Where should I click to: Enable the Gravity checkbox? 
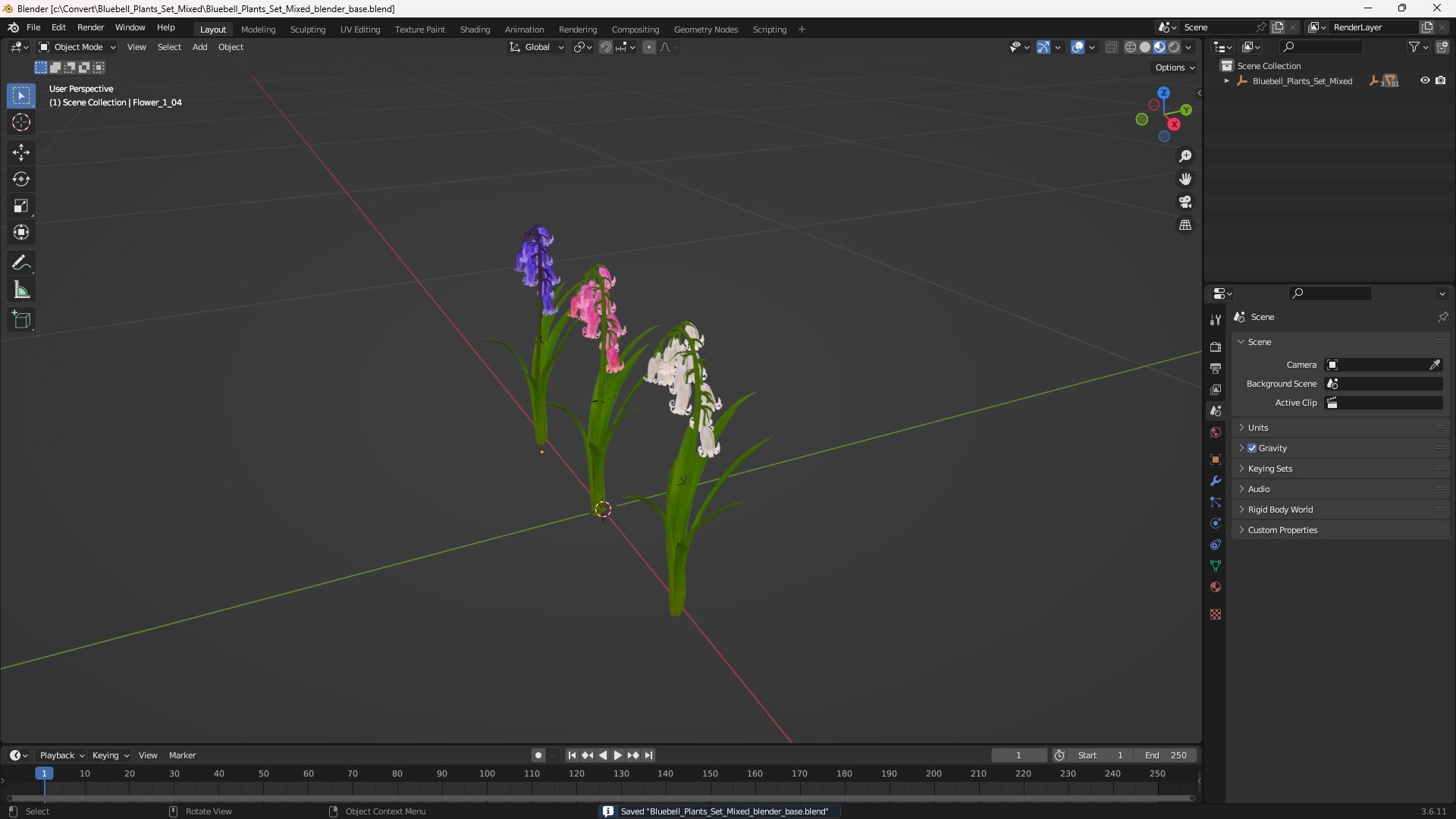pos(1252,448)
